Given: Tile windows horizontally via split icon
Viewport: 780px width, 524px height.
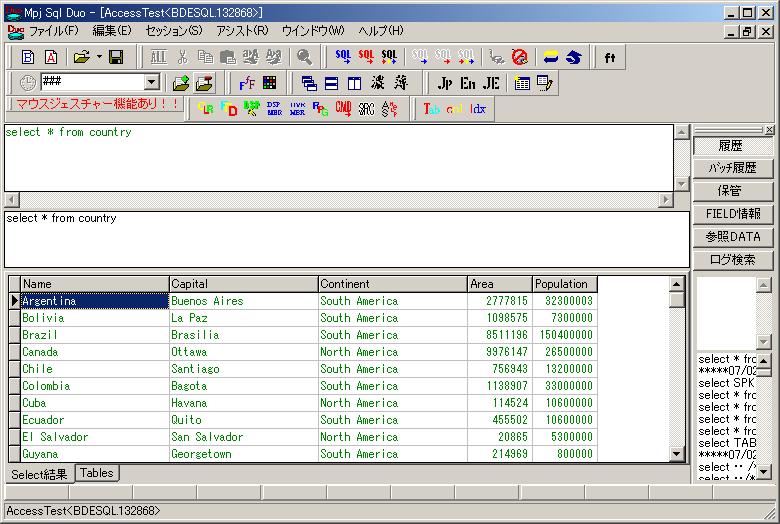Looking at the screenshot, I should [331, 83].
